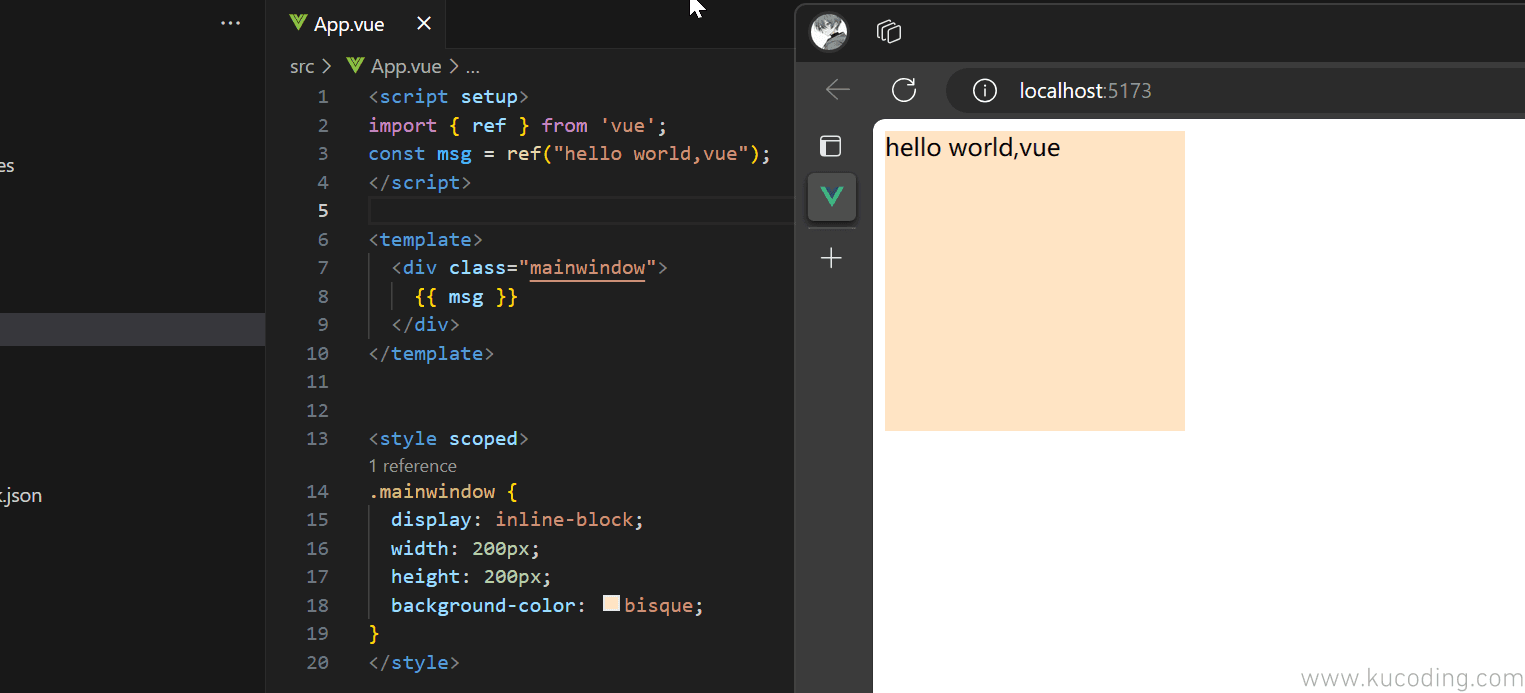The image size is (1525, 693).
Task: Open the browser workspaces icon
Action: pyautogui.click(x=889, y=32)
